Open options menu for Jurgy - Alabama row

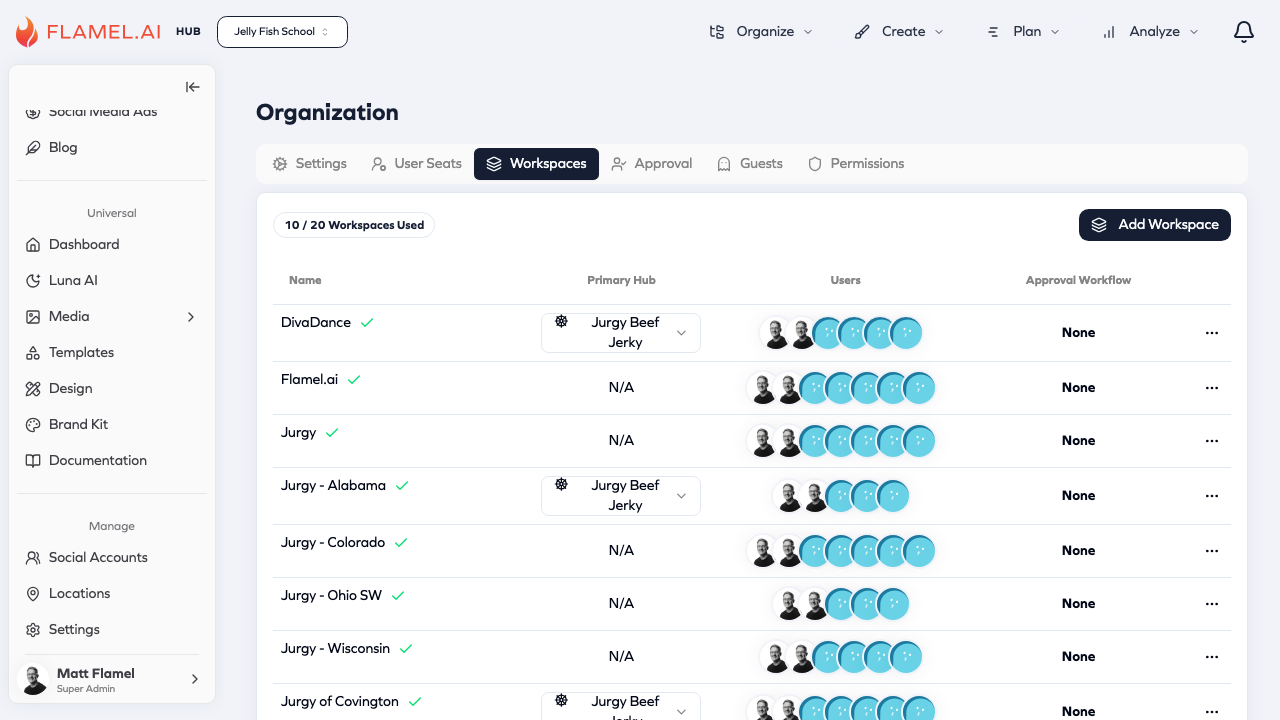tap(1212, 496)
